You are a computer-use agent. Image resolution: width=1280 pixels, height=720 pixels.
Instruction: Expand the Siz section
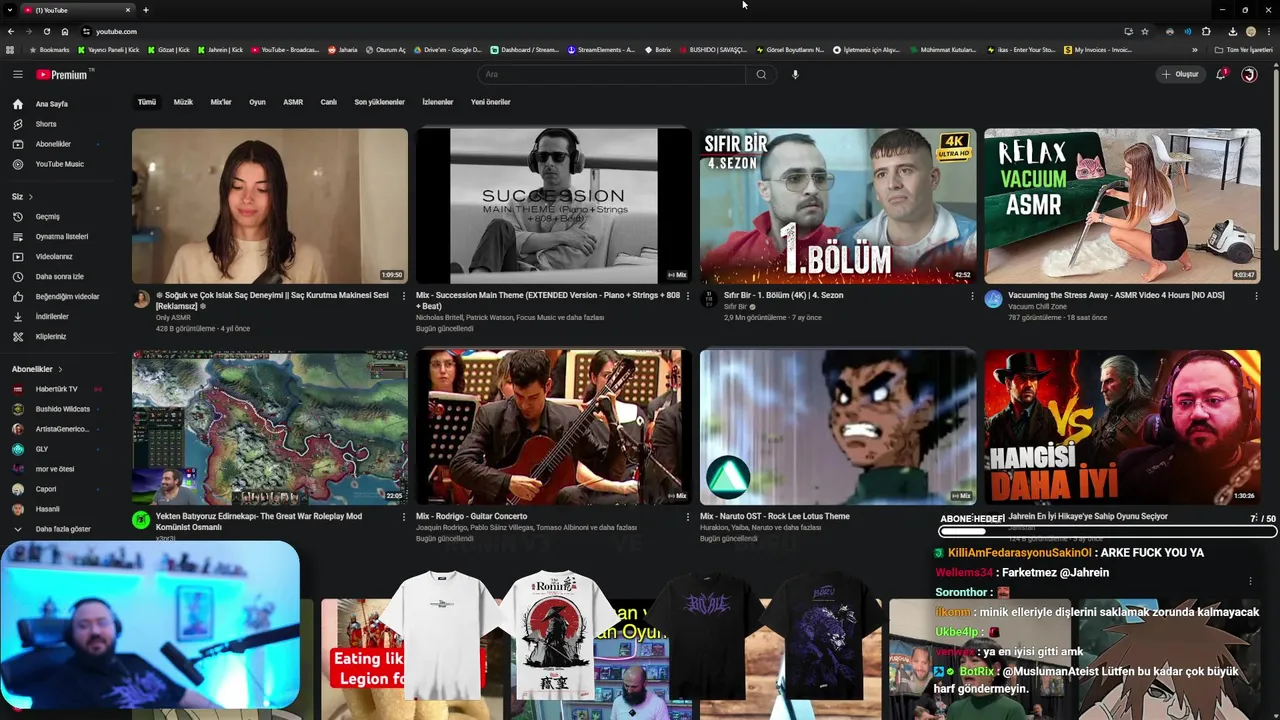22,196
